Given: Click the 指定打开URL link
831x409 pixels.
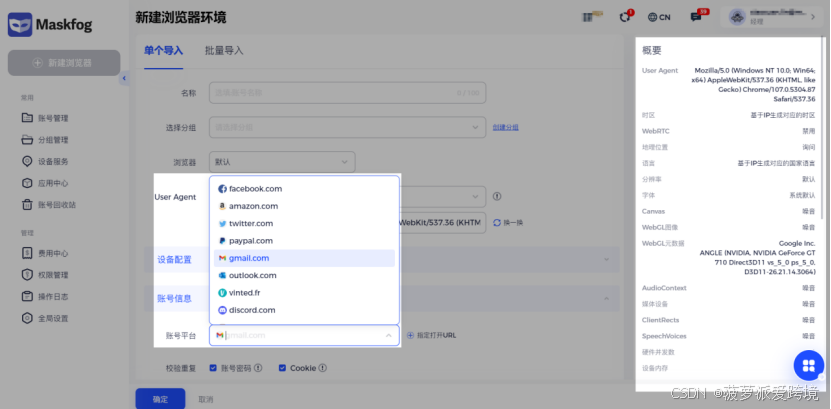Looking at the screenshot, I should coord(437,335).
